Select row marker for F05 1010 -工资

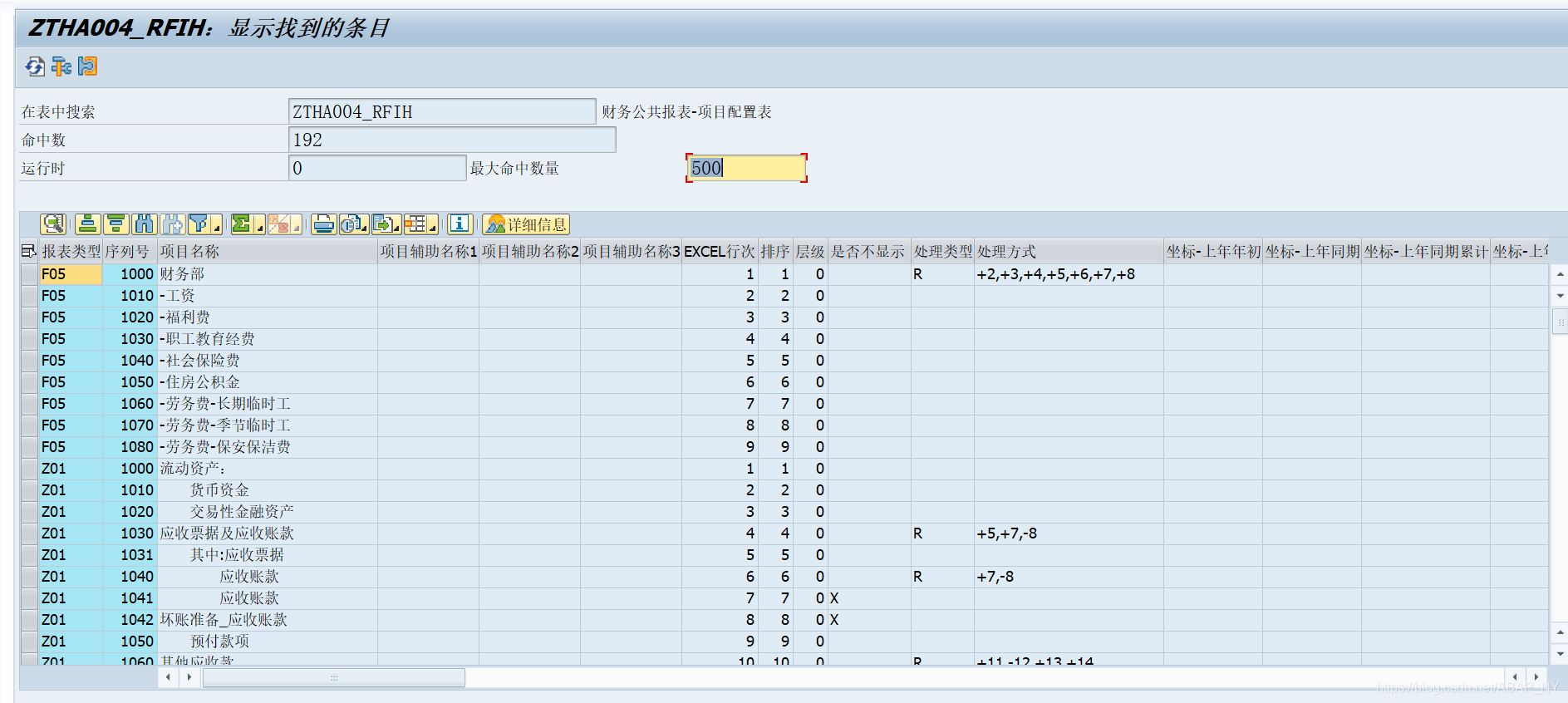pos(29,296)
